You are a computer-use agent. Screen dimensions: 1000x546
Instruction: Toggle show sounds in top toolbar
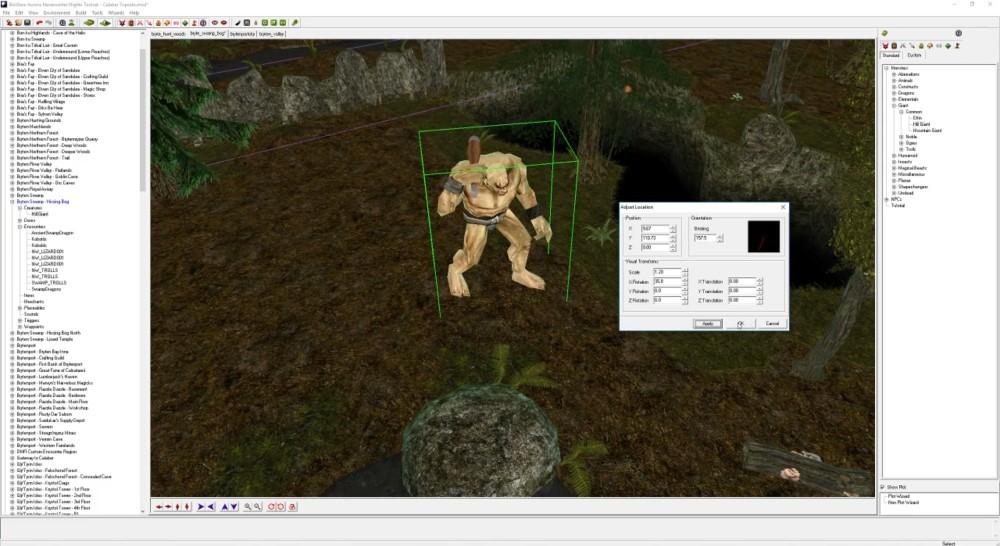(176, 23)
